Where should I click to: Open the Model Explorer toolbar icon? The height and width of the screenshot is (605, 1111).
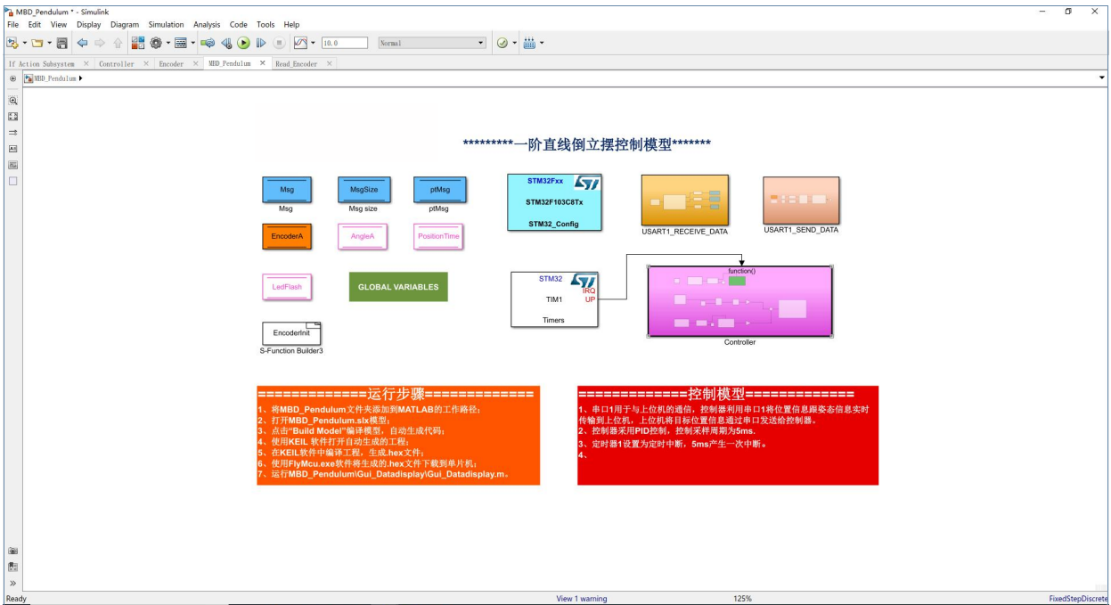181,43
